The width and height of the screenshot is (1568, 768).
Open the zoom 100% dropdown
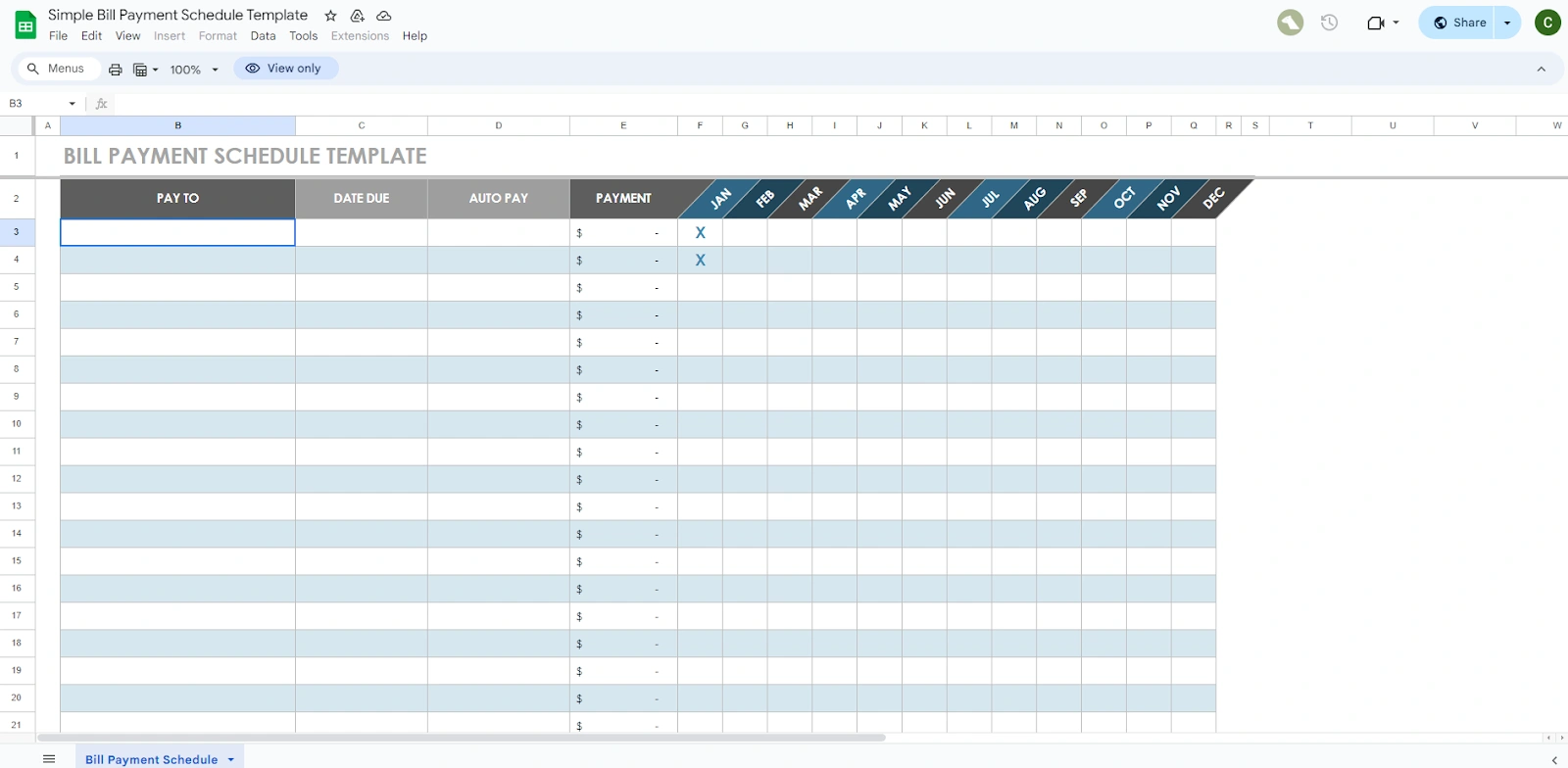point(194,70)
